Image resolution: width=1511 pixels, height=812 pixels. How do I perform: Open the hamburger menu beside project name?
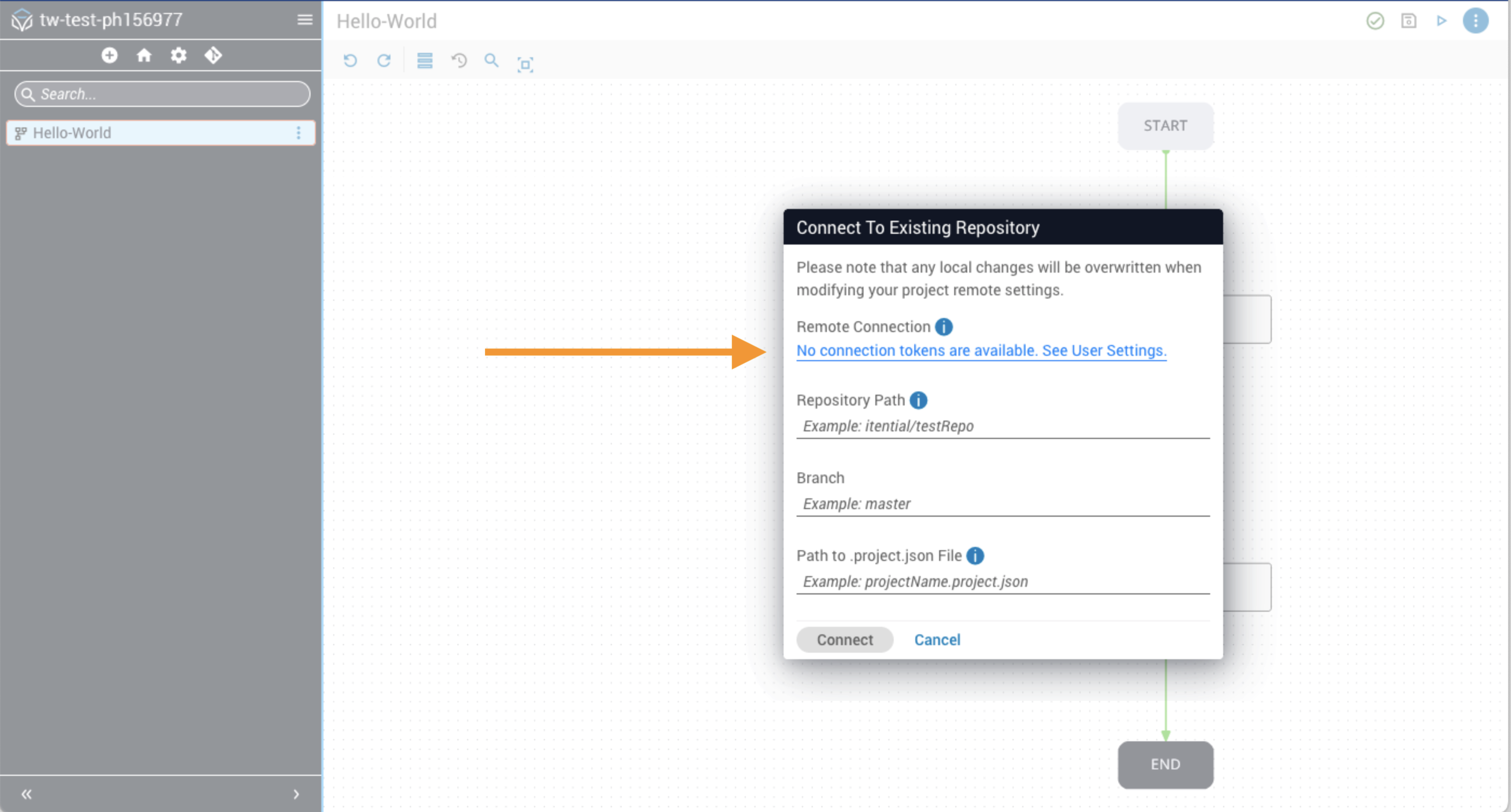click(305, 20)
